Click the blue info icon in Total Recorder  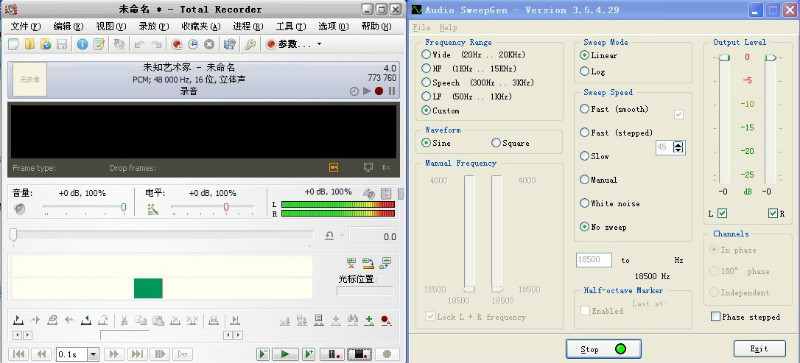(82, 44)
